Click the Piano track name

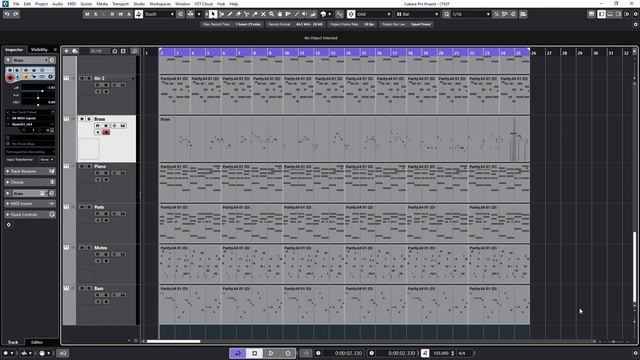100,166
